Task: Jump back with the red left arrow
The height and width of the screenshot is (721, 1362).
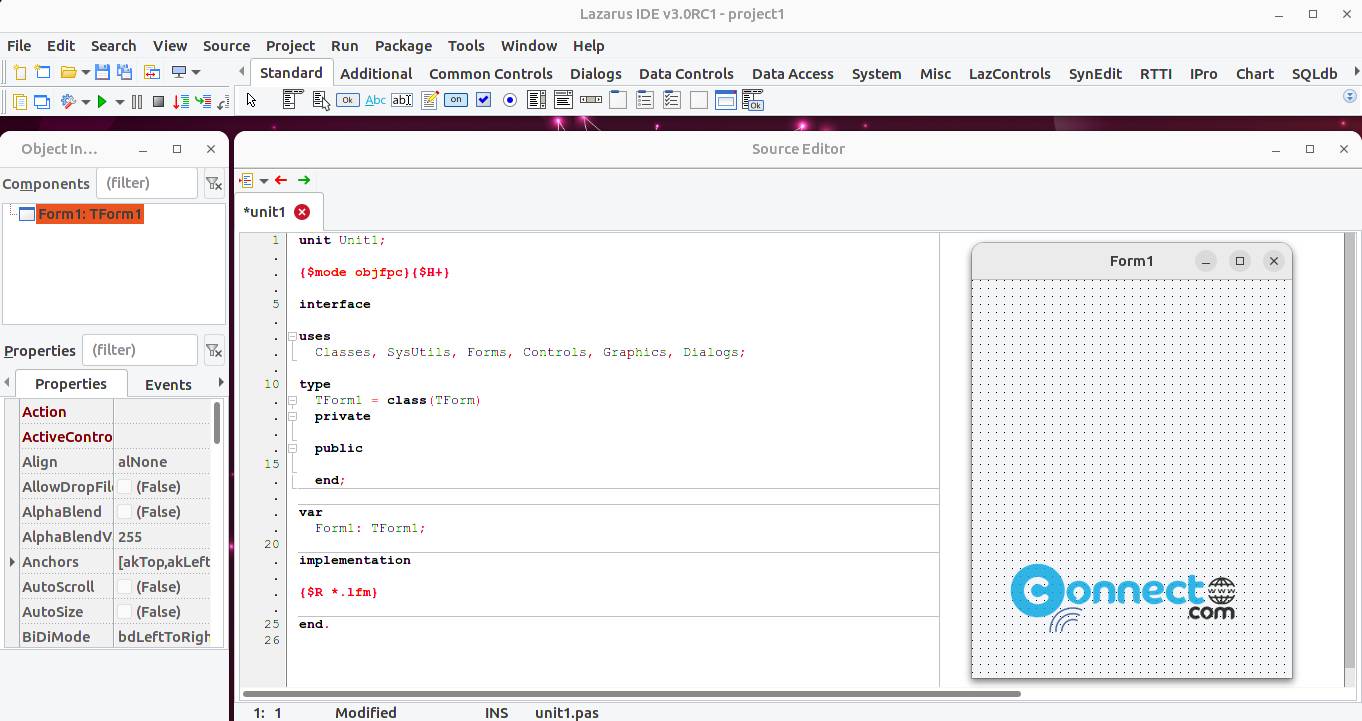Action: 281,180
